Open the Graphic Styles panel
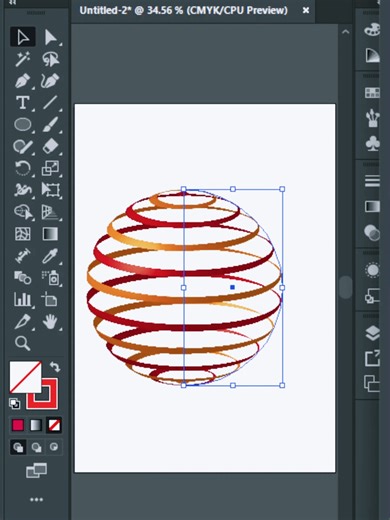The width and height of the screenshot is (390, 520). pos(372,296)
